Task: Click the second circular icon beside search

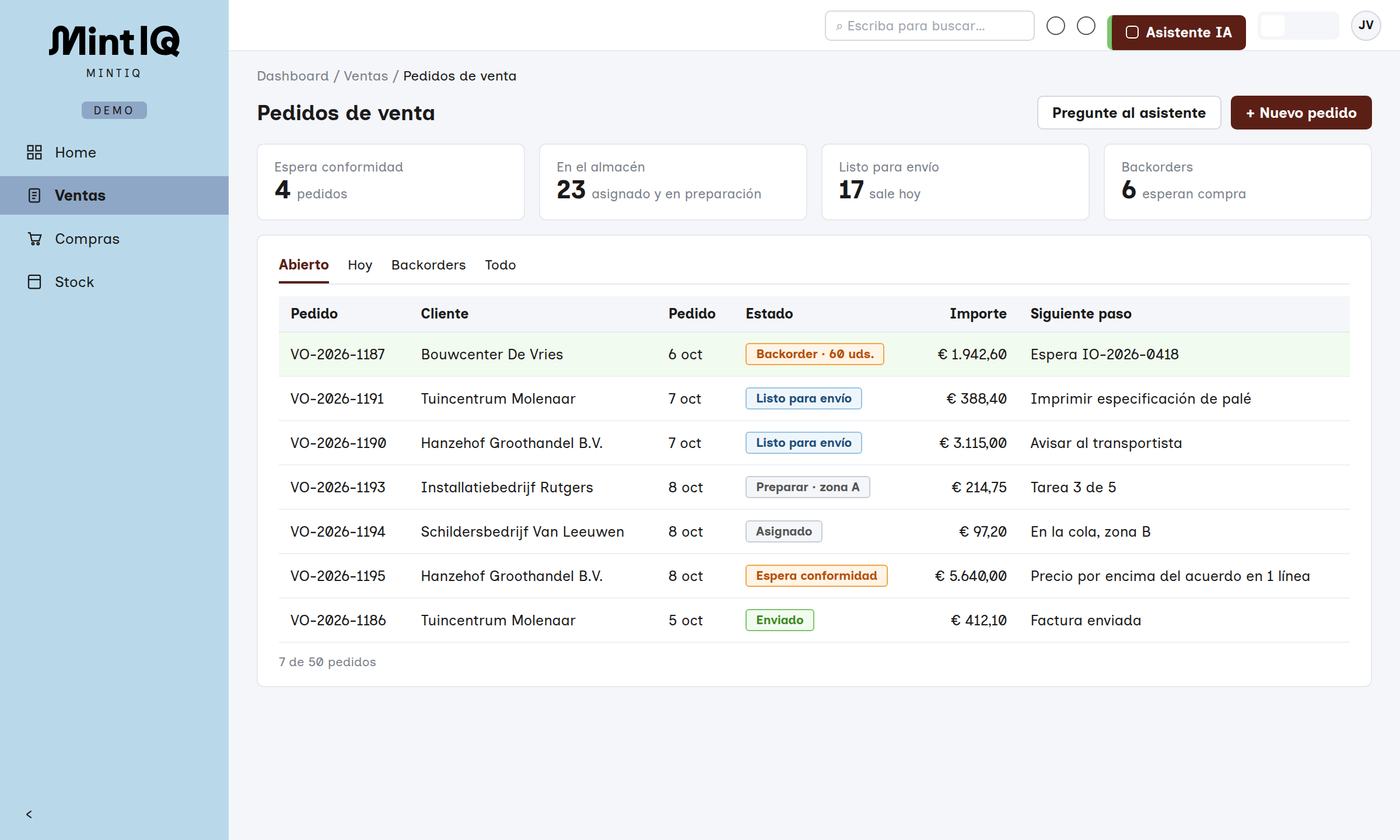Action: tap(1086, 26)
